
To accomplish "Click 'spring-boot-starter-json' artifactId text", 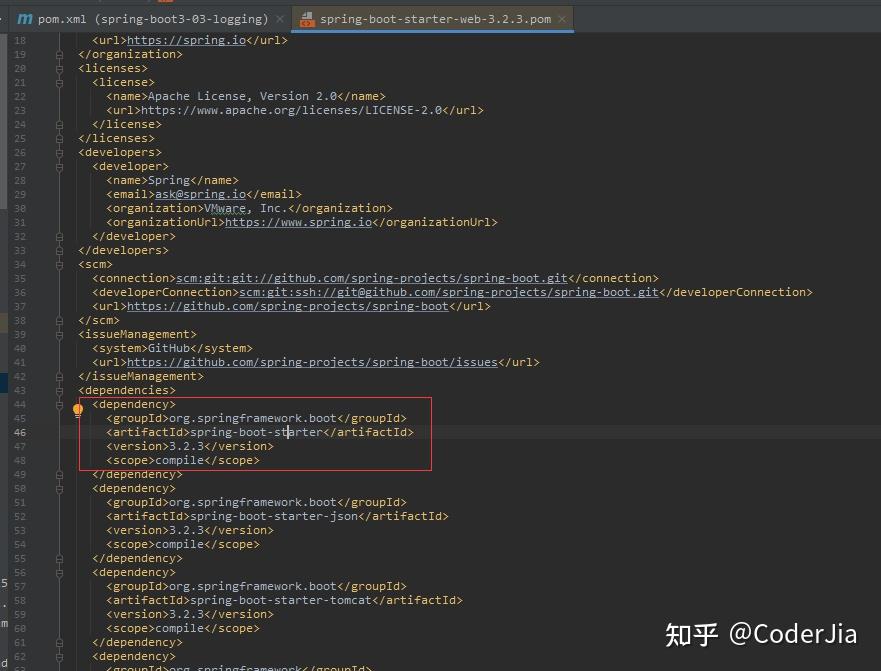I will pyautogui.click(x=274, y=516).
